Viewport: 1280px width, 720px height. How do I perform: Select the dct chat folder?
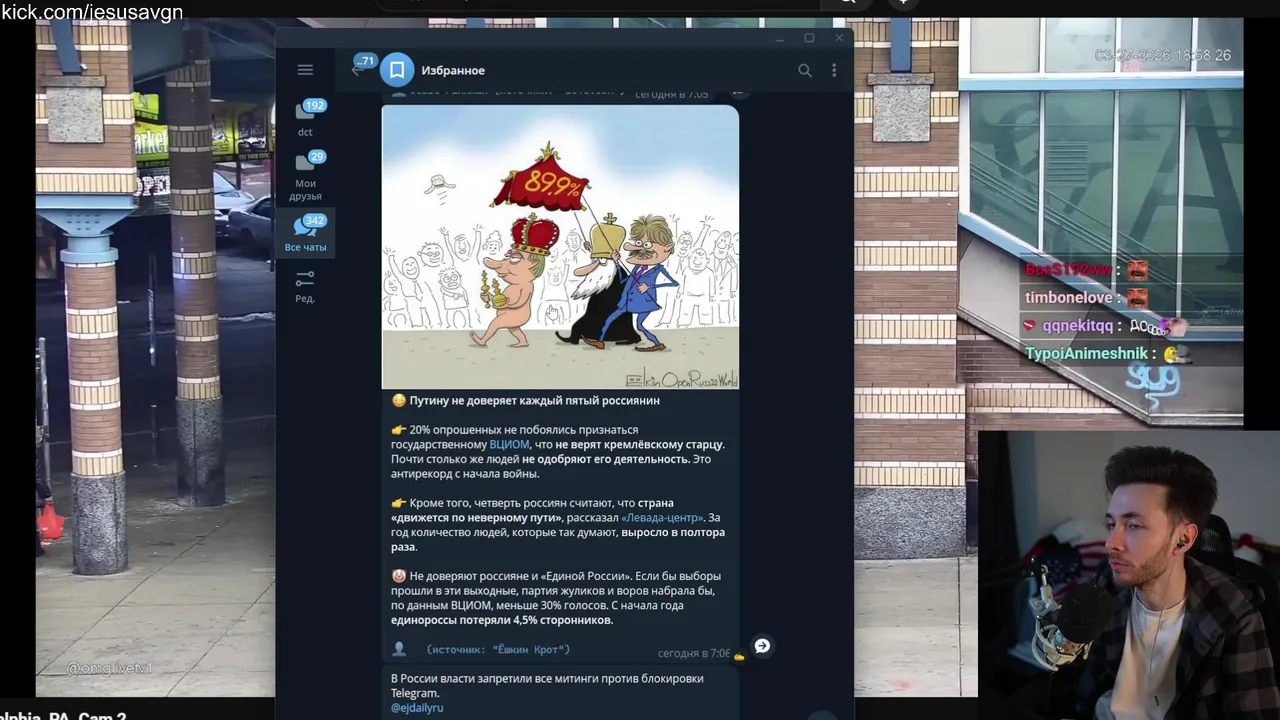(305, 119)
